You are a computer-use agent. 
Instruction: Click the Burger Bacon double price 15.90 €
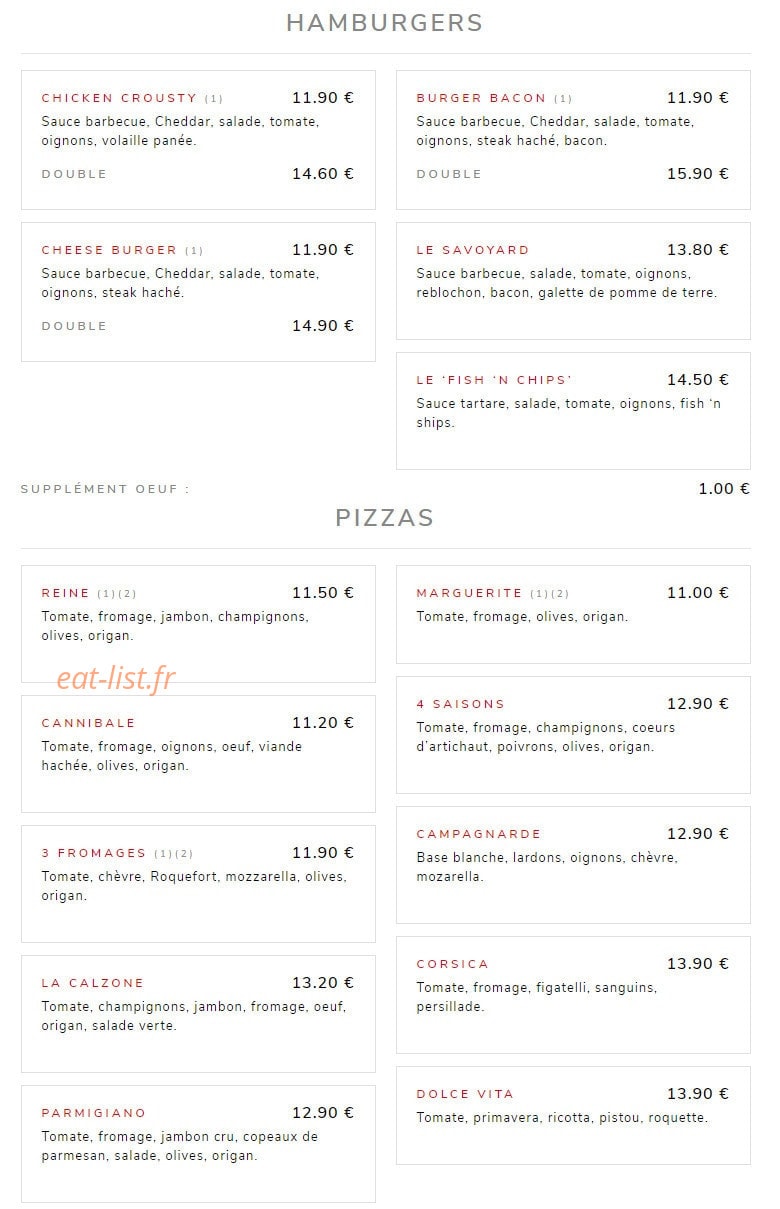coord(698,174)
